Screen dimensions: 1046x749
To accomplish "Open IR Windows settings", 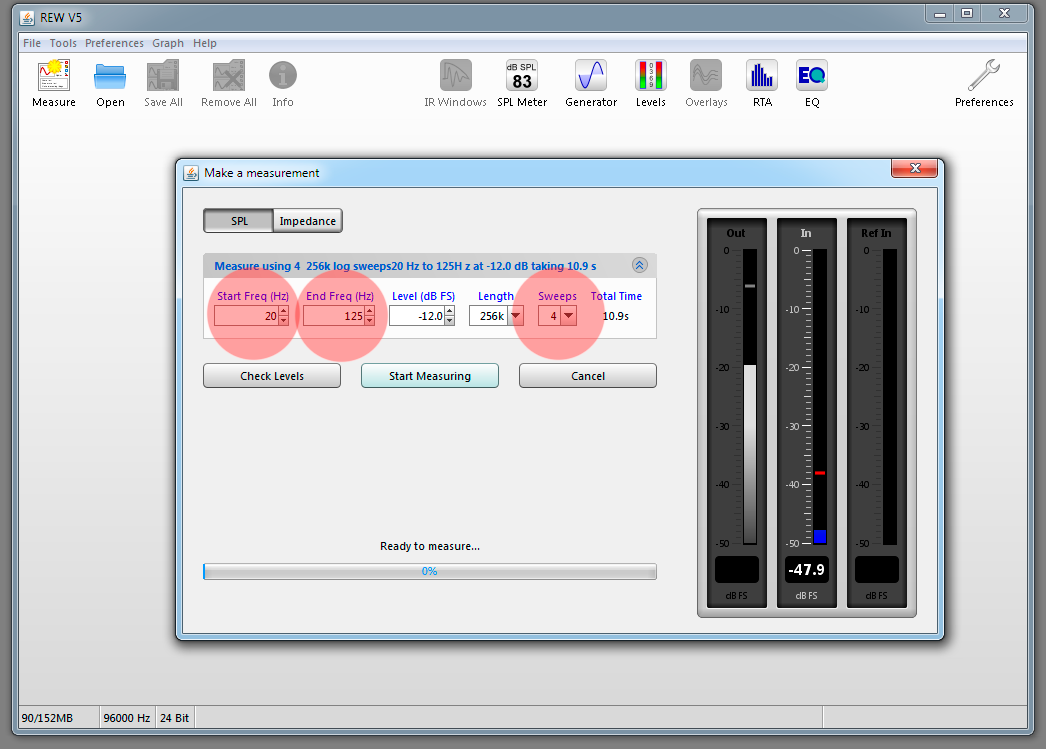I will 456,83.
